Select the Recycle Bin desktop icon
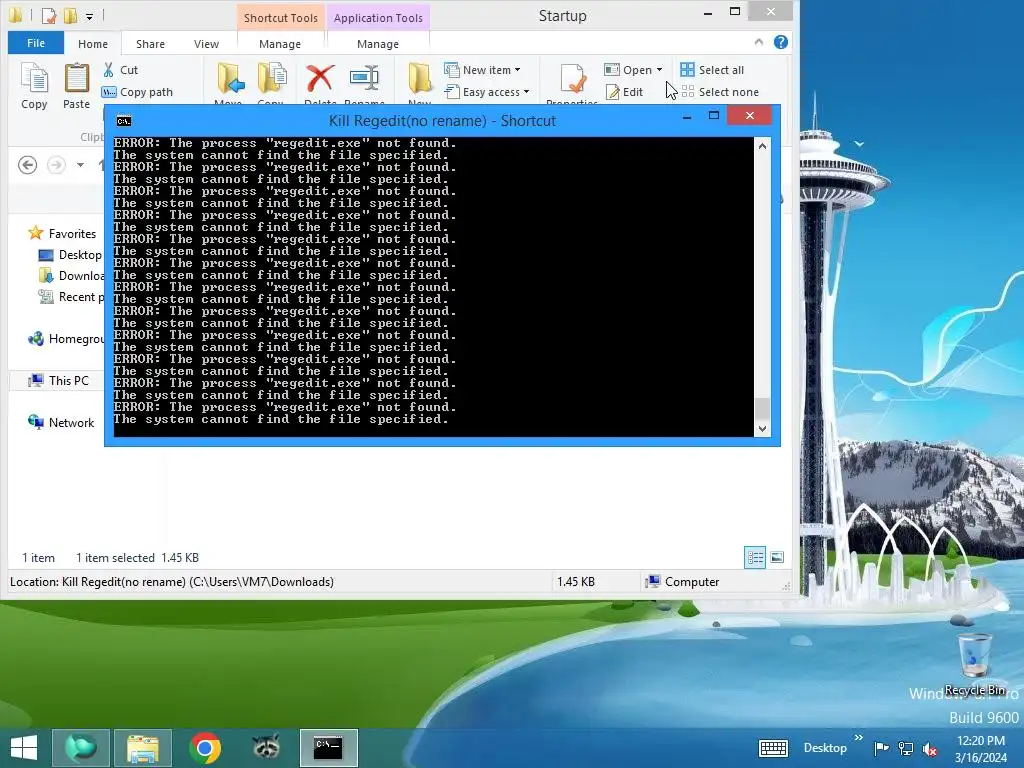Viewport: 1024px width, 768px height. [975, 664]
